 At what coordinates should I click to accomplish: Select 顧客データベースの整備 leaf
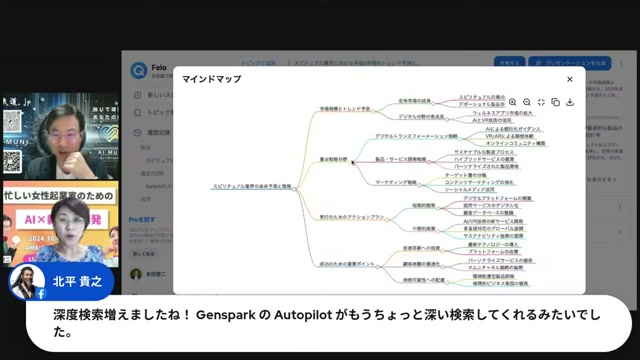pyautogui.click(x=489, y=213)
